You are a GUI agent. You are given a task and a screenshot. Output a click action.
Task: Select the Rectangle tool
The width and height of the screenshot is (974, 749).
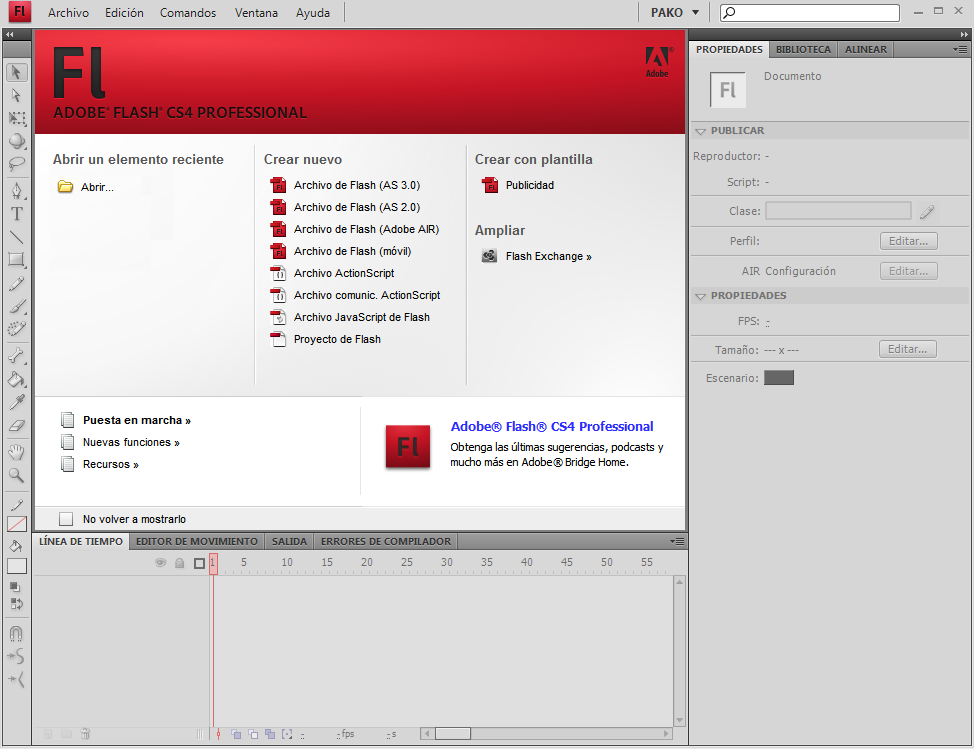(17, 260)
